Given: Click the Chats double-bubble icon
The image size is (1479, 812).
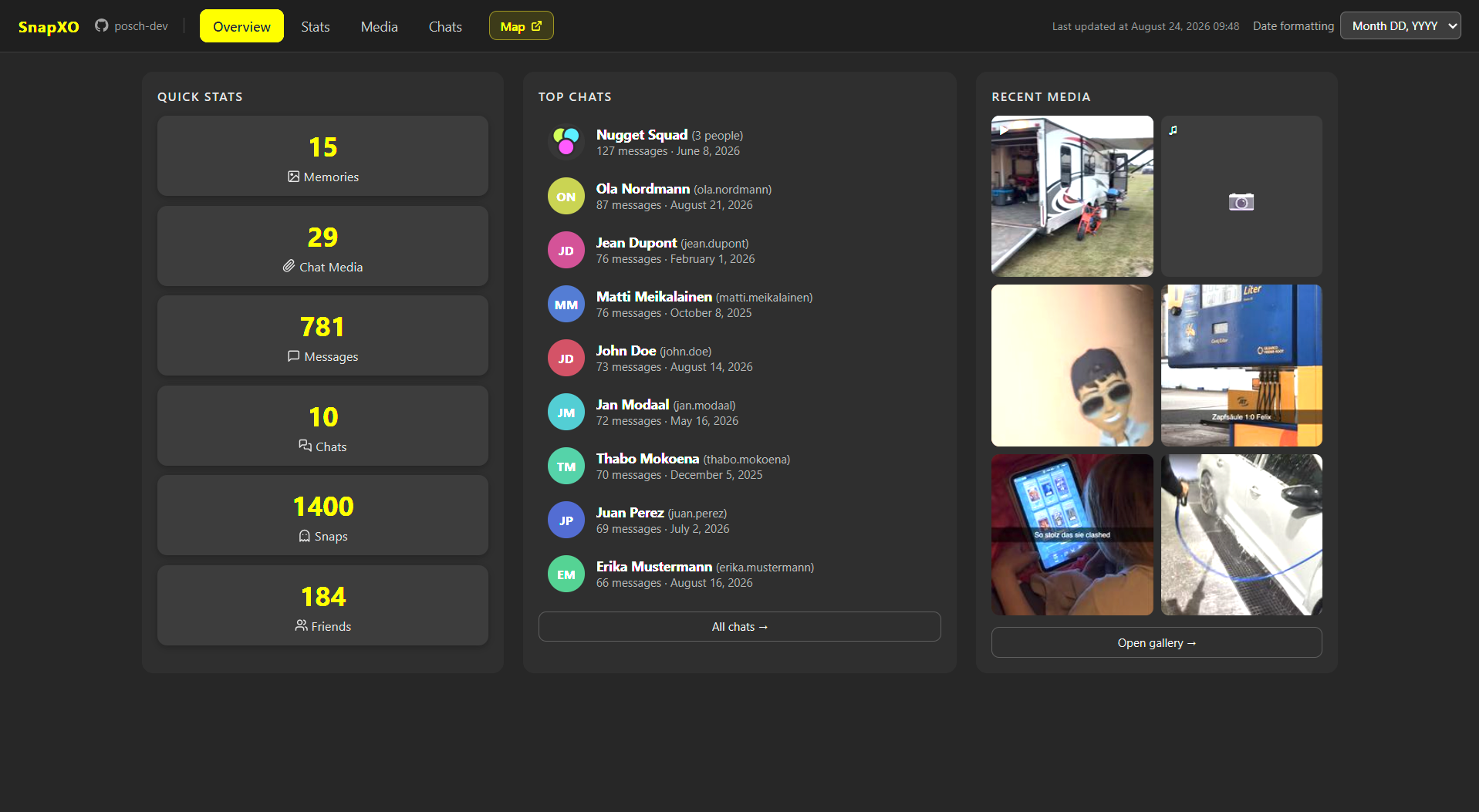Looking at the screenshot, I should click(305, 446).
